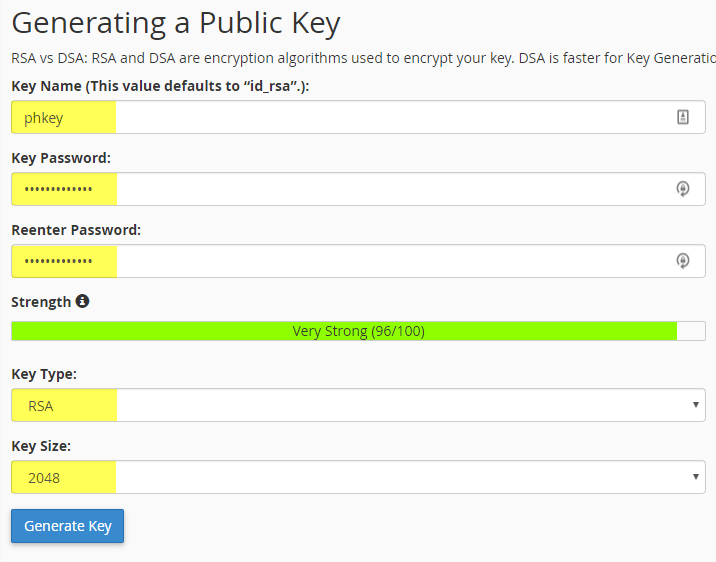
Task: Click the password manager icon in Reenter Password field
Action: (683, 261)
